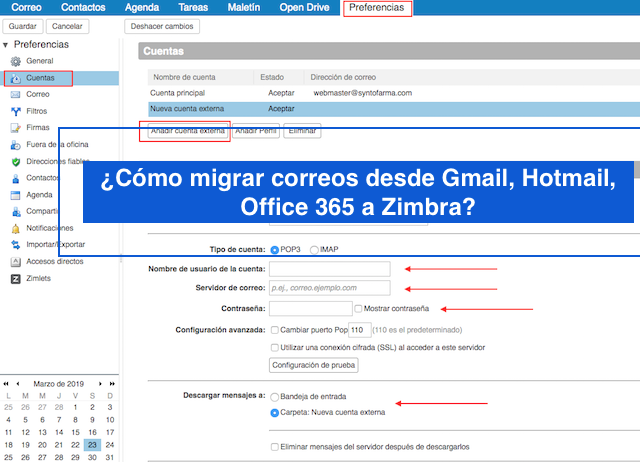Go to previous month in mini calendar

tap(18, 384)
